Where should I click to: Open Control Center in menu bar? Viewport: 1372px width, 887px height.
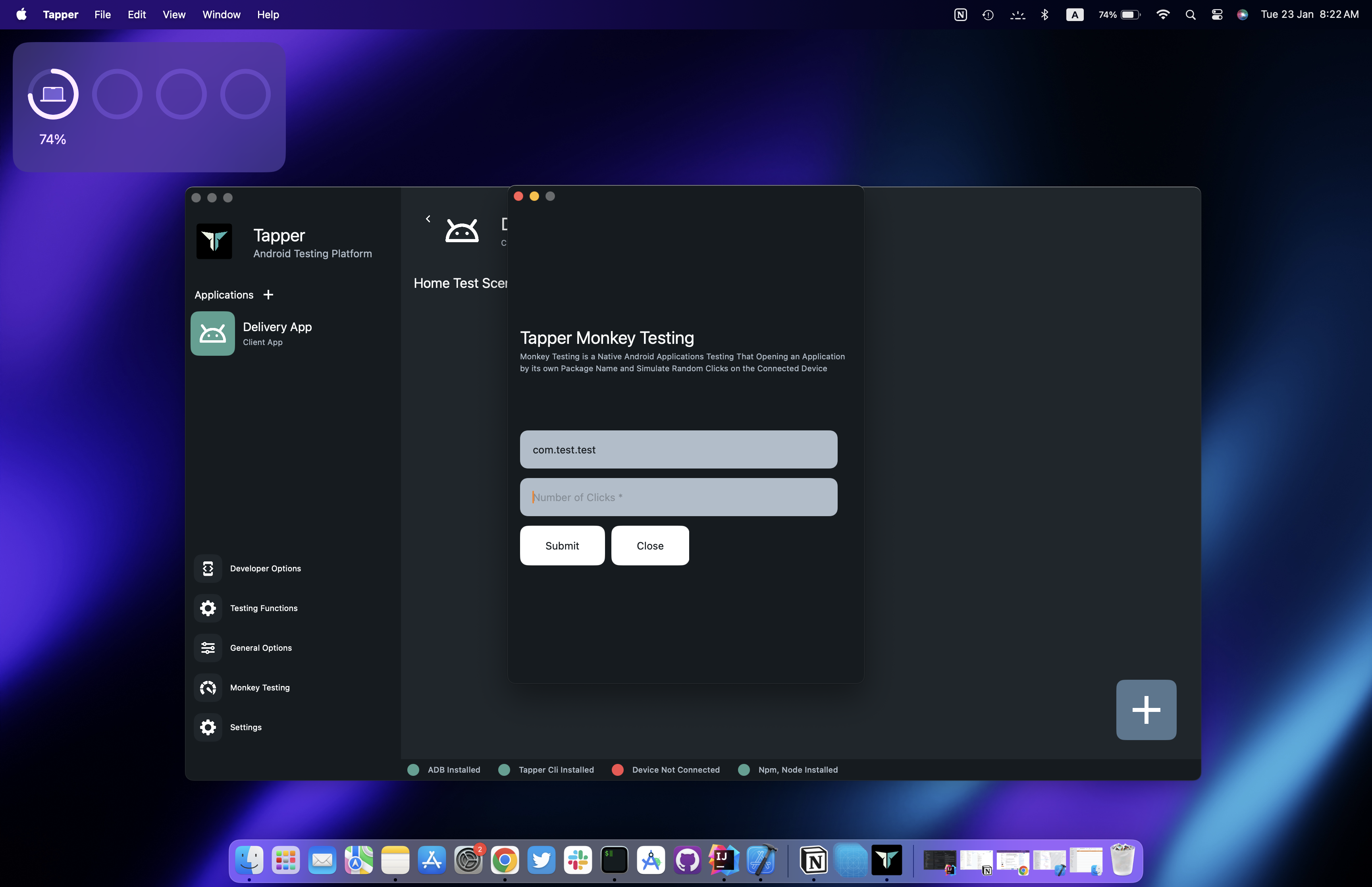click(1216, 14)
